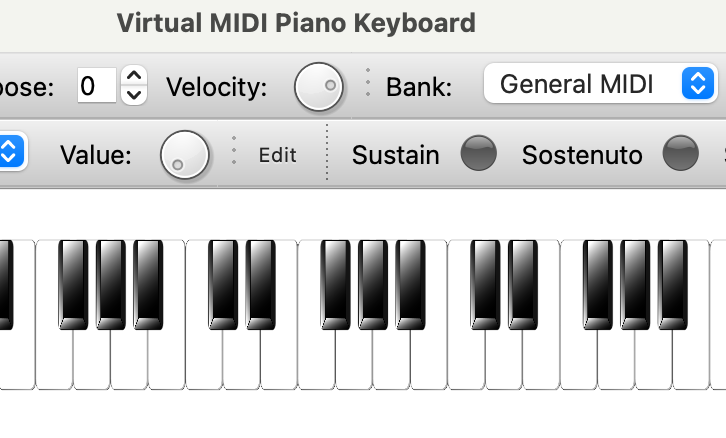Open the controller dropdown left of Value
The width and height of the screenshot is (726, 438).
point(10,153)
